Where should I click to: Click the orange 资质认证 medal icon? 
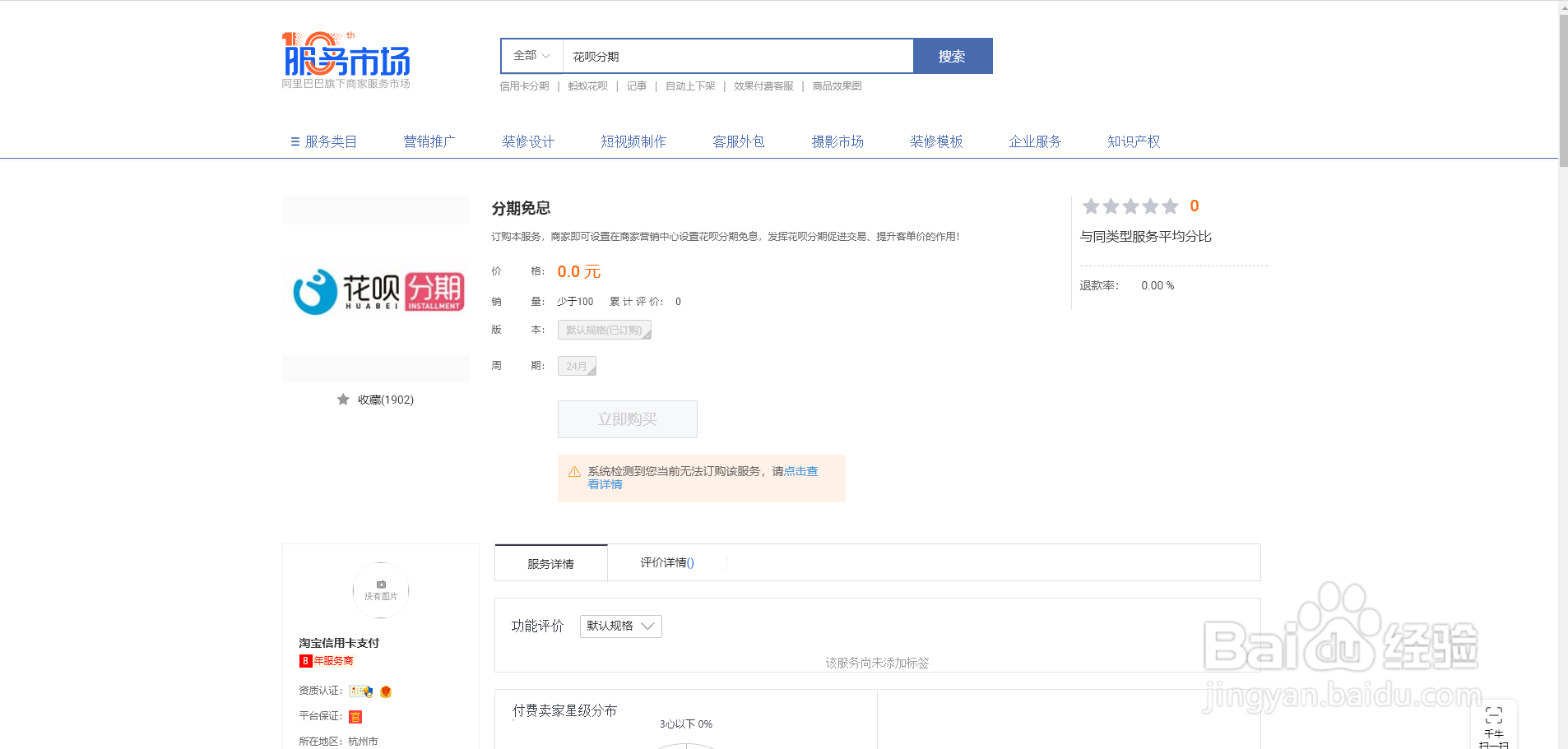[x=386, y=691]
